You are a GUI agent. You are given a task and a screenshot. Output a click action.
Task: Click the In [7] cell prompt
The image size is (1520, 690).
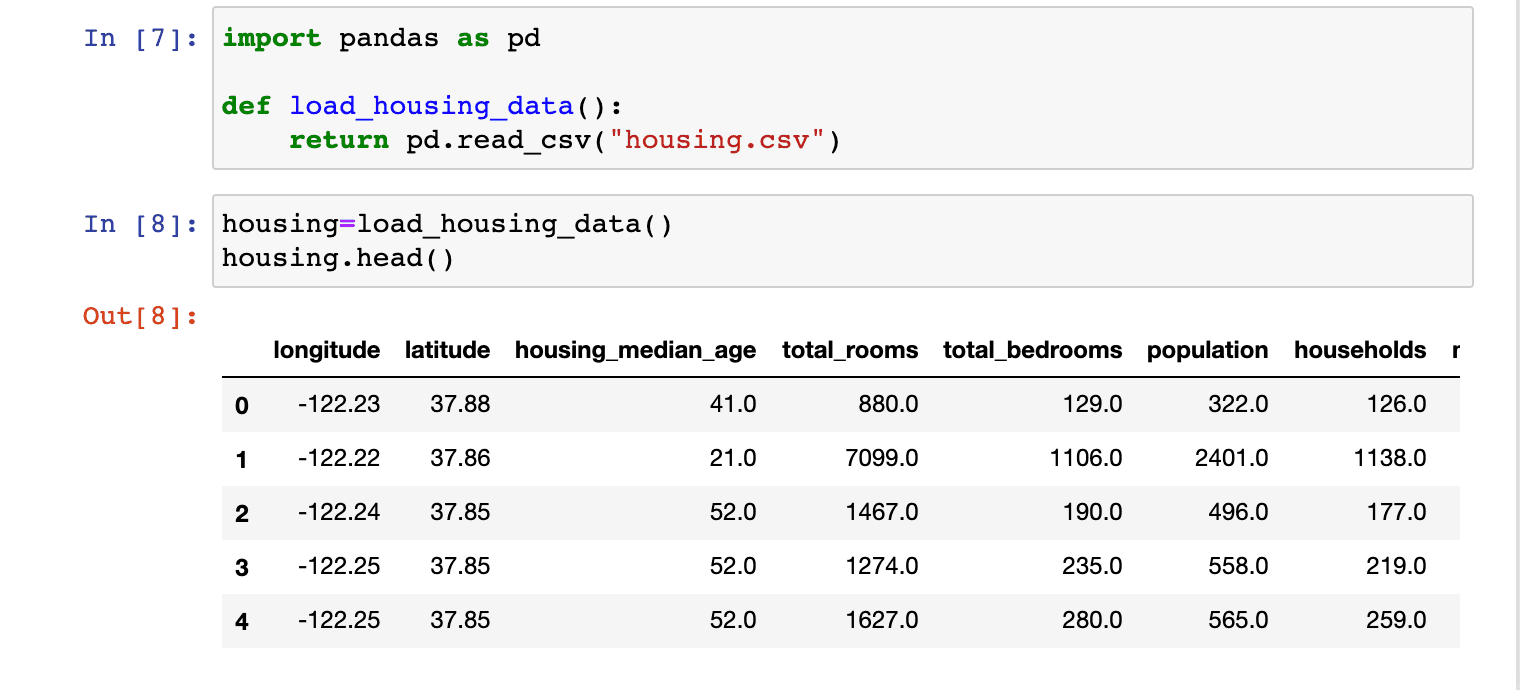pyautogui.click(x=139, y=39)
